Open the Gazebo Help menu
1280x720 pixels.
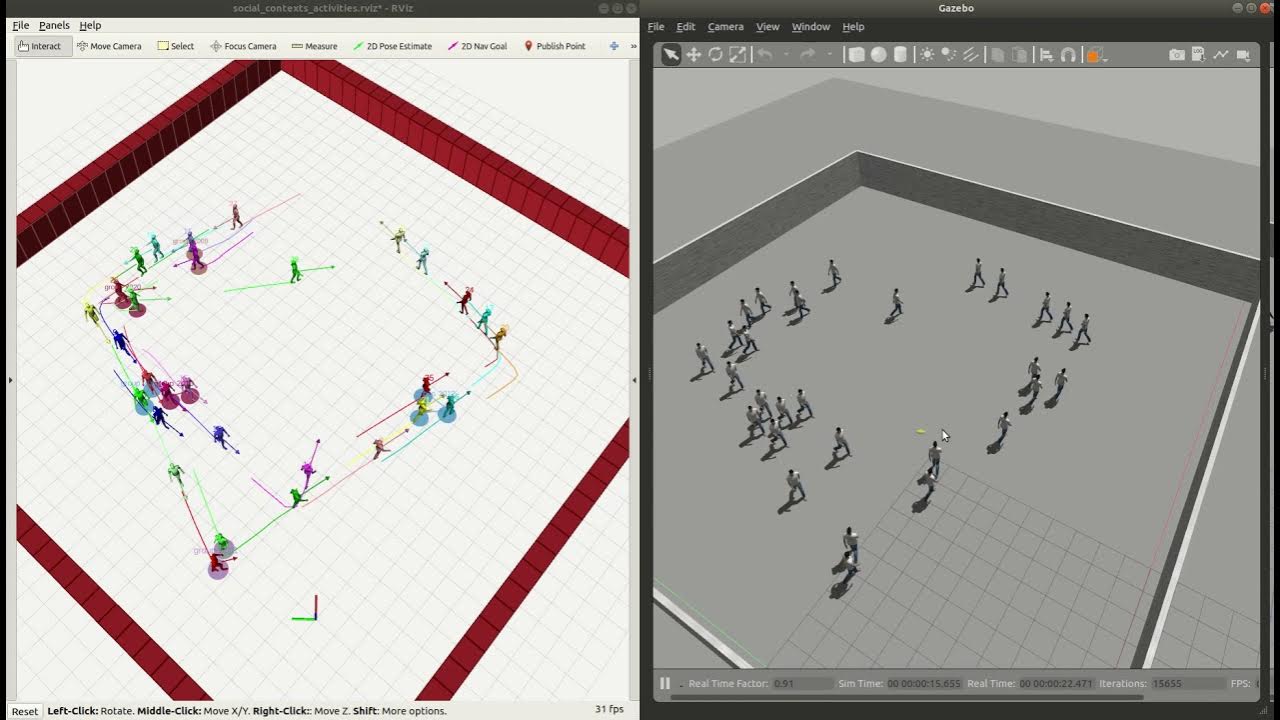click(x=853, y=27)
